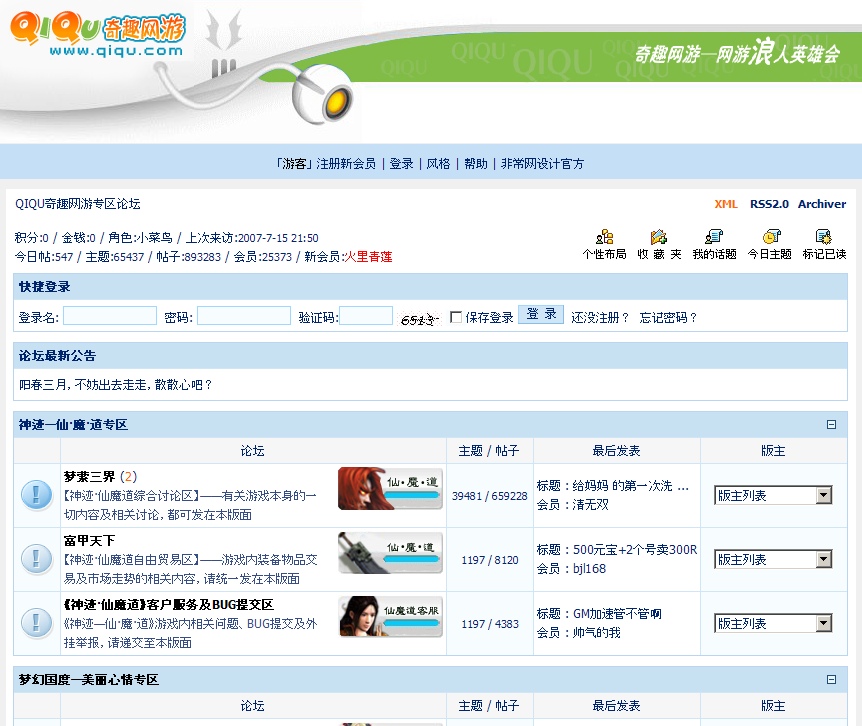Click the status icon beside 梦萦三界 forum
862x726 pixels.
pos(37,495)
